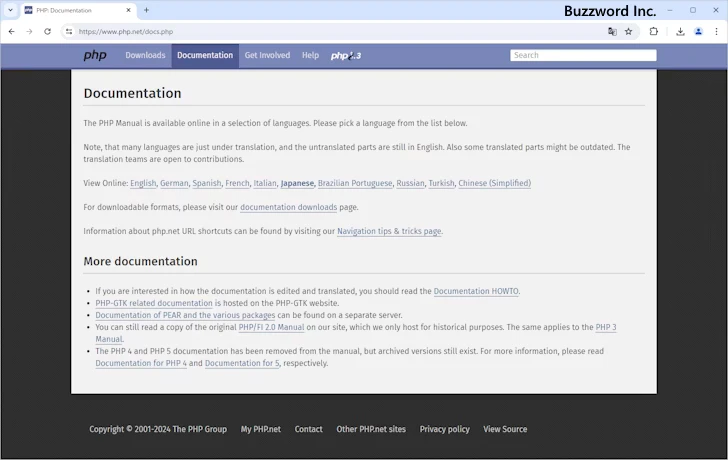Open the Italian manual link
728x460 pixels.
[x=265, y=183]
